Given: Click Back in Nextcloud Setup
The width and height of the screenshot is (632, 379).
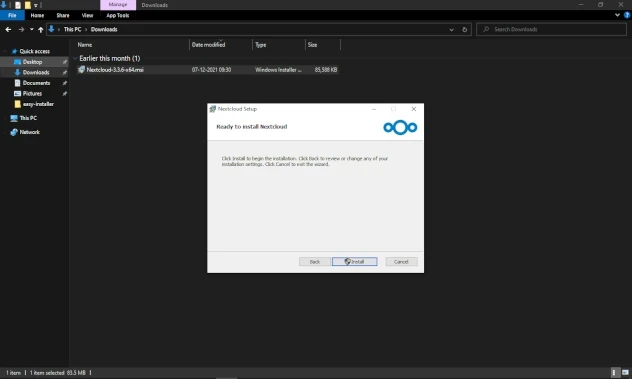Looking at the screenshot, I should pos(315,262).
